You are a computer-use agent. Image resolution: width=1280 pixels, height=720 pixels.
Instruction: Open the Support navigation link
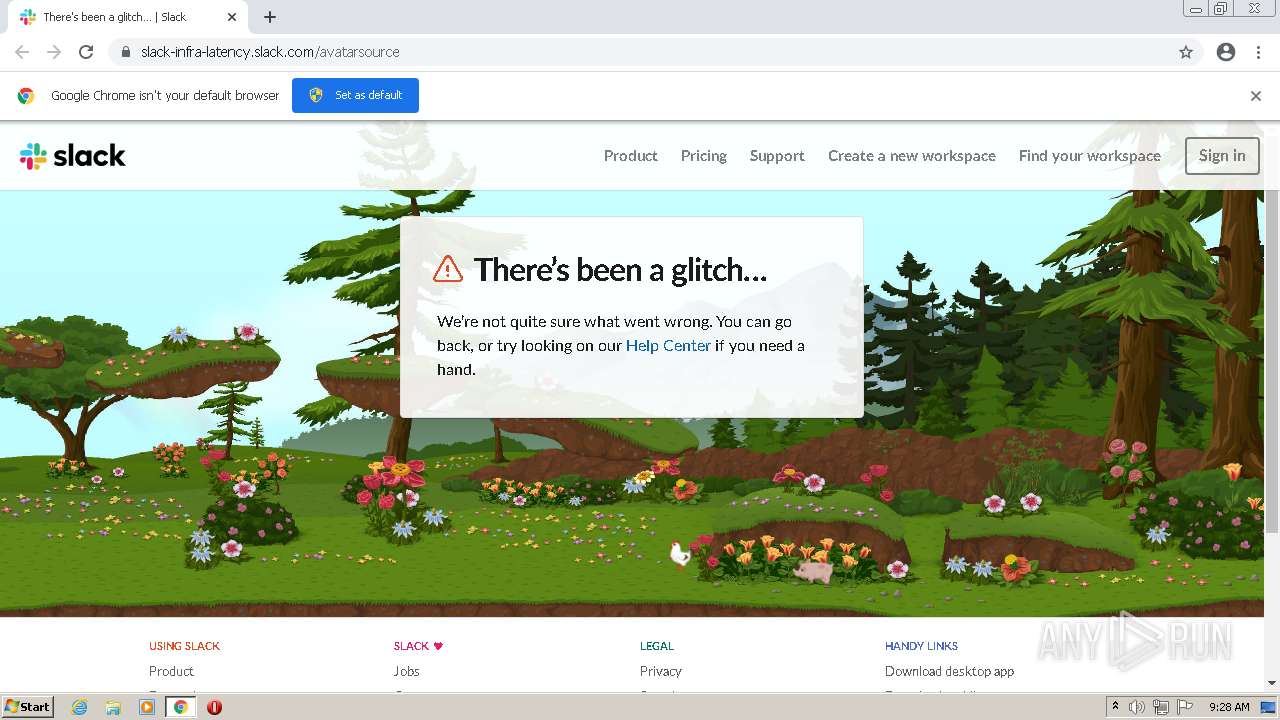tap(777, 156)
